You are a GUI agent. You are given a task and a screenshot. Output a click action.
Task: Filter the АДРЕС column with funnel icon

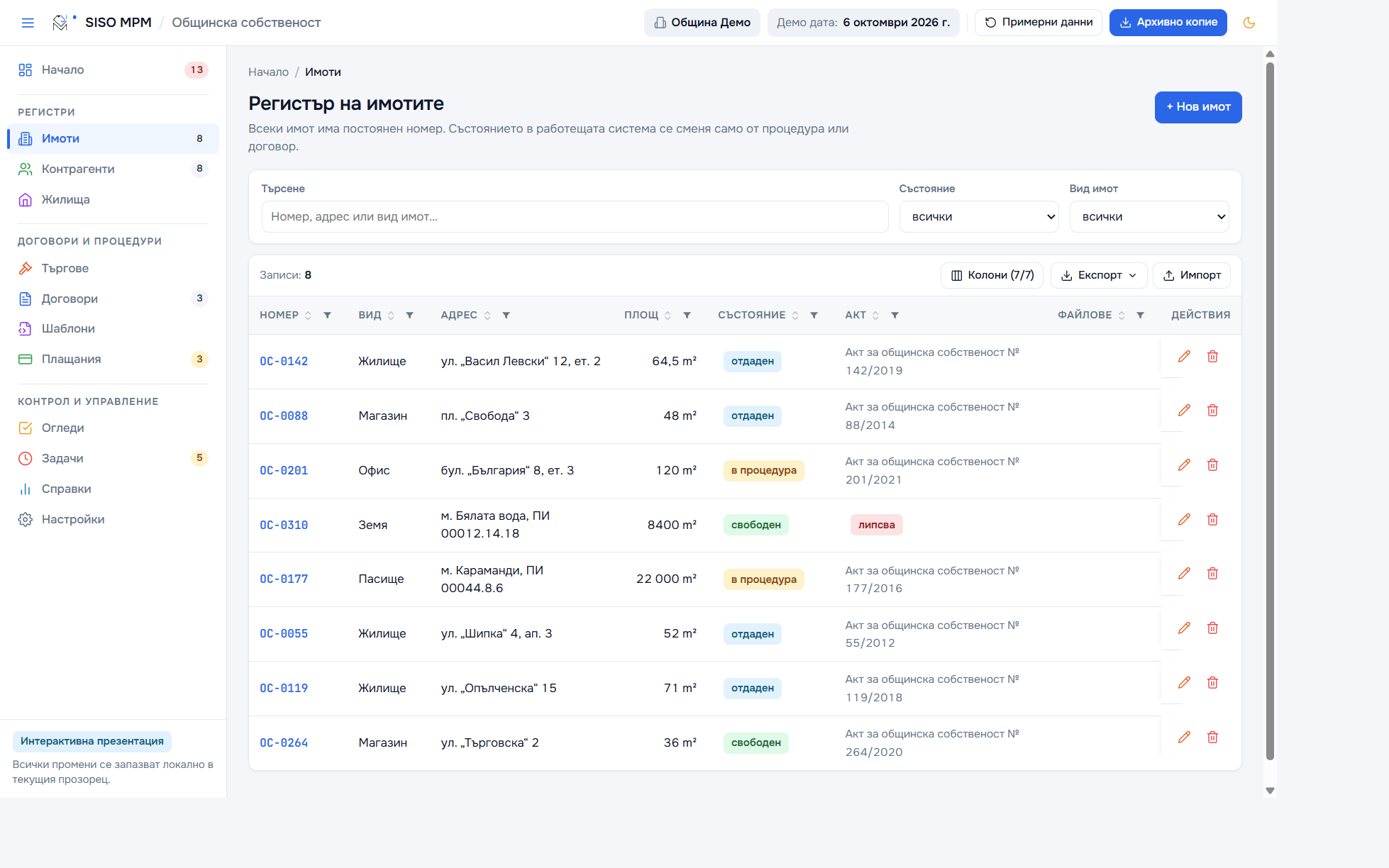506,315
